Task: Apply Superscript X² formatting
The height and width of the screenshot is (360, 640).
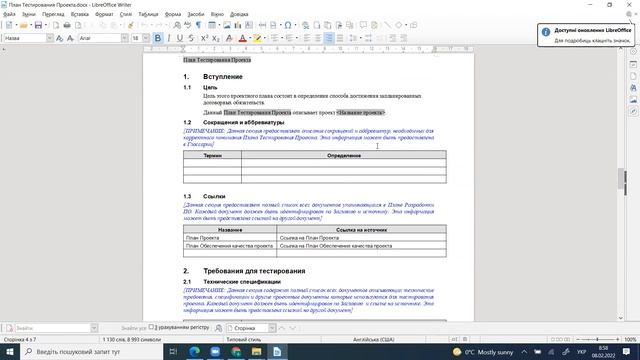Action: (204, 38)
